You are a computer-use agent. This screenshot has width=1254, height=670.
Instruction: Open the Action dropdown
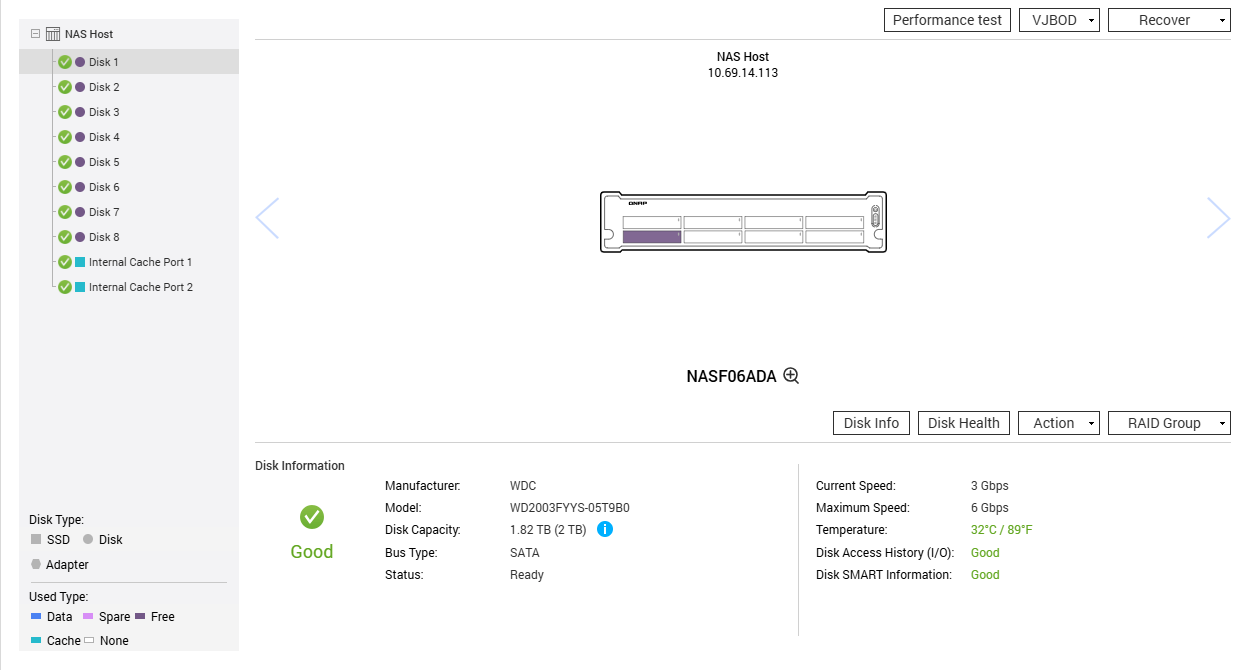(x=1059, y=423)
